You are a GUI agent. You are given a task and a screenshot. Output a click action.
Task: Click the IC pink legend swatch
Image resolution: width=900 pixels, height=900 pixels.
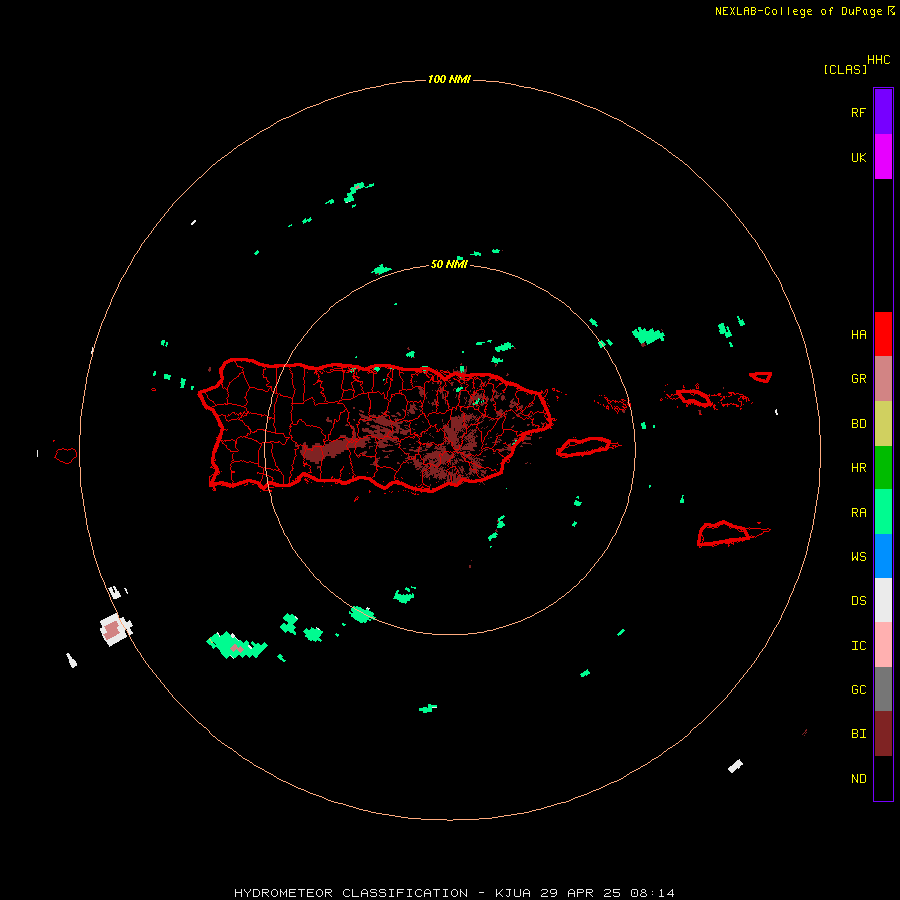tap(883, 645)
